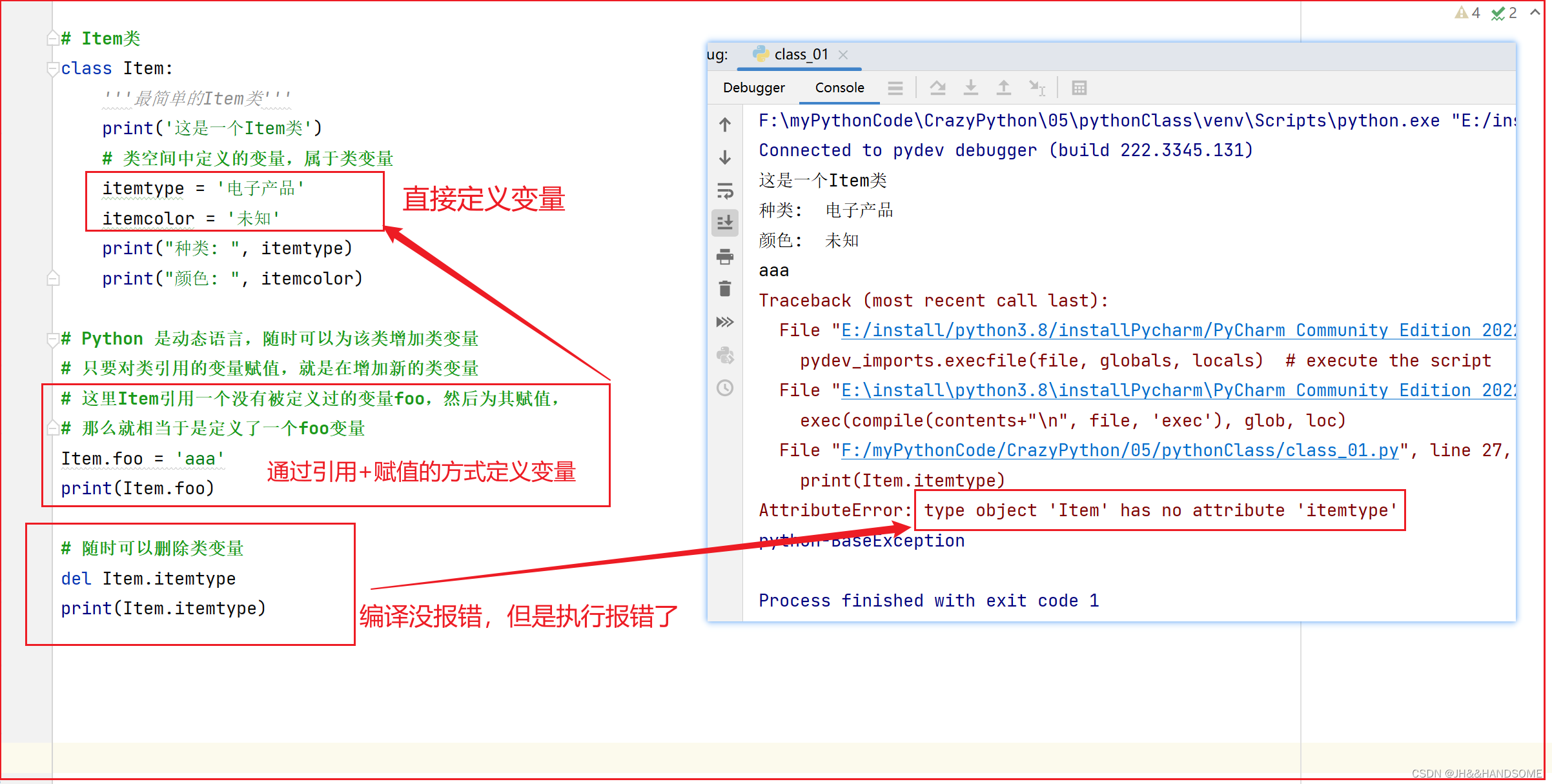Switch to the Debugger tab

(753, 88)
